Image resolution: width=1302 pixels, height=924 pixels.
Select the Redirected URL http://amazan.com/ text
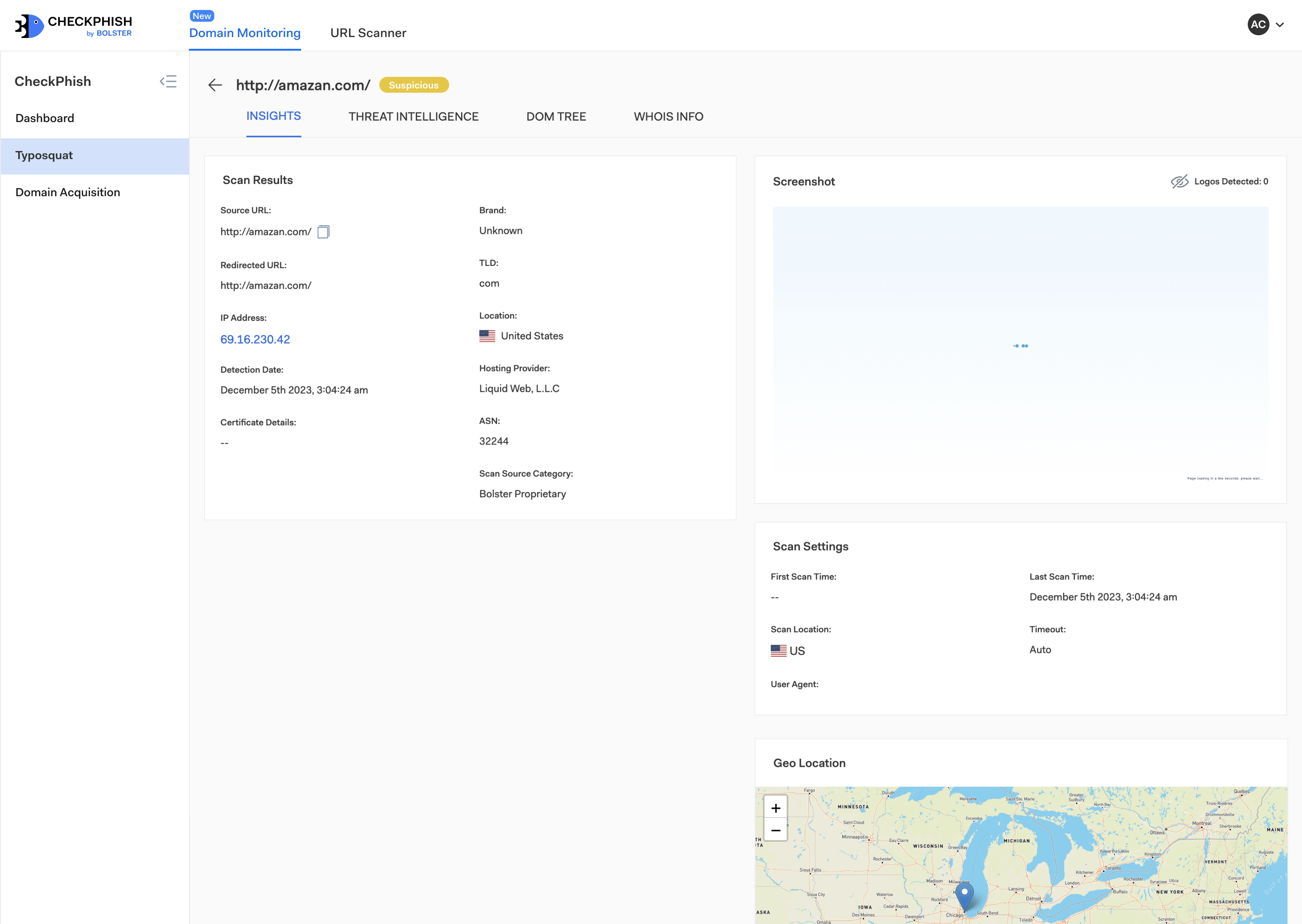coord(266,286)
